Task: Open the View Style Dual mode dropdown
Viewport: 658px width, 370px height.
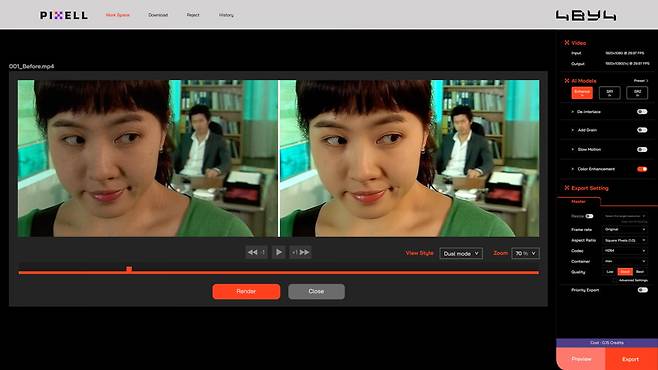Action: tap(461, 253)
